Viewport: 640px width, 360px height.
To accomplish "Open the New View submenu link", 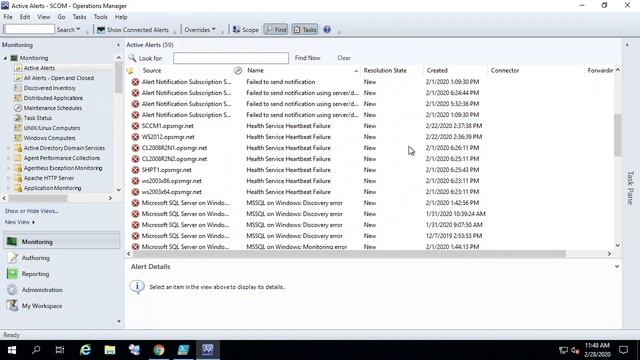I will click(x=20, y=222).
